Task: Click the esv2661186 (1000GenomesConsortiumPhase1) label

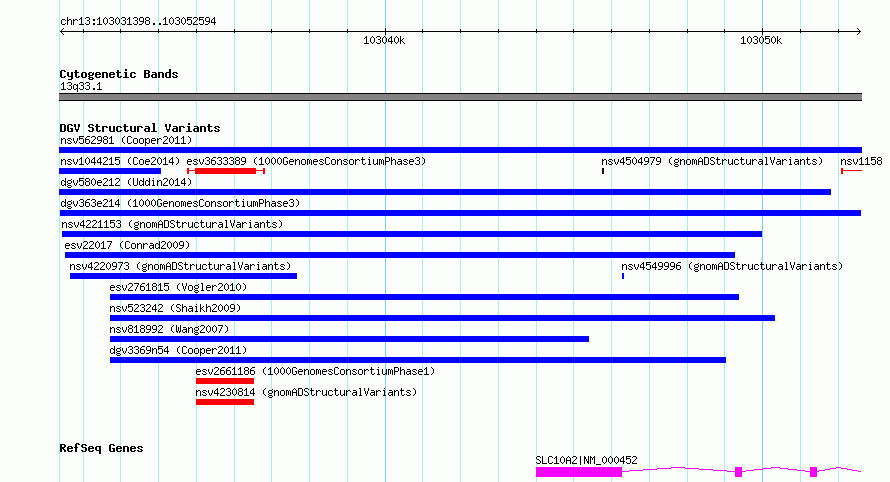Action: click(x=315, y=371)
